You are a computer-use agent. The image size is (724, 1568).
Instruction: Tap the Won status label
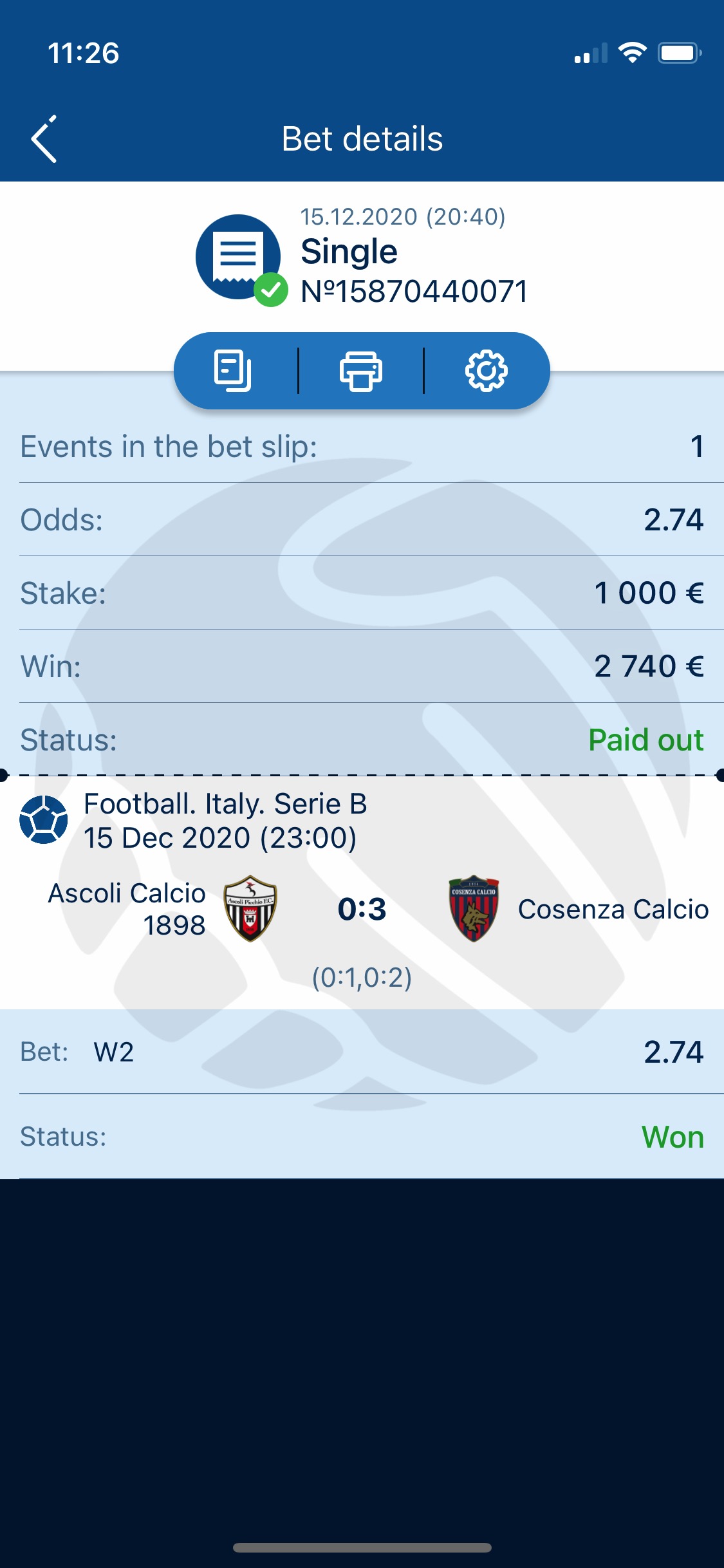[673, 1137]
